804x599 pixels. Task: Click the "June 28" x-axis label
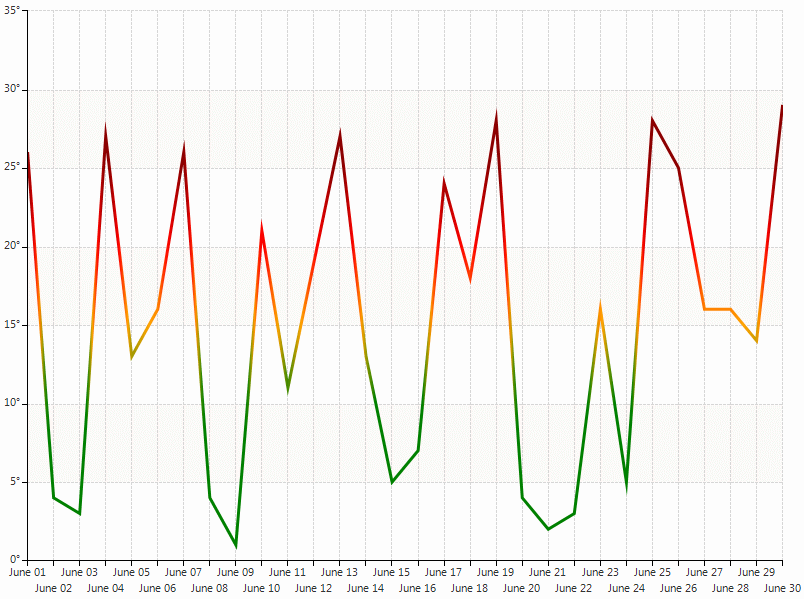pos(731,588)
